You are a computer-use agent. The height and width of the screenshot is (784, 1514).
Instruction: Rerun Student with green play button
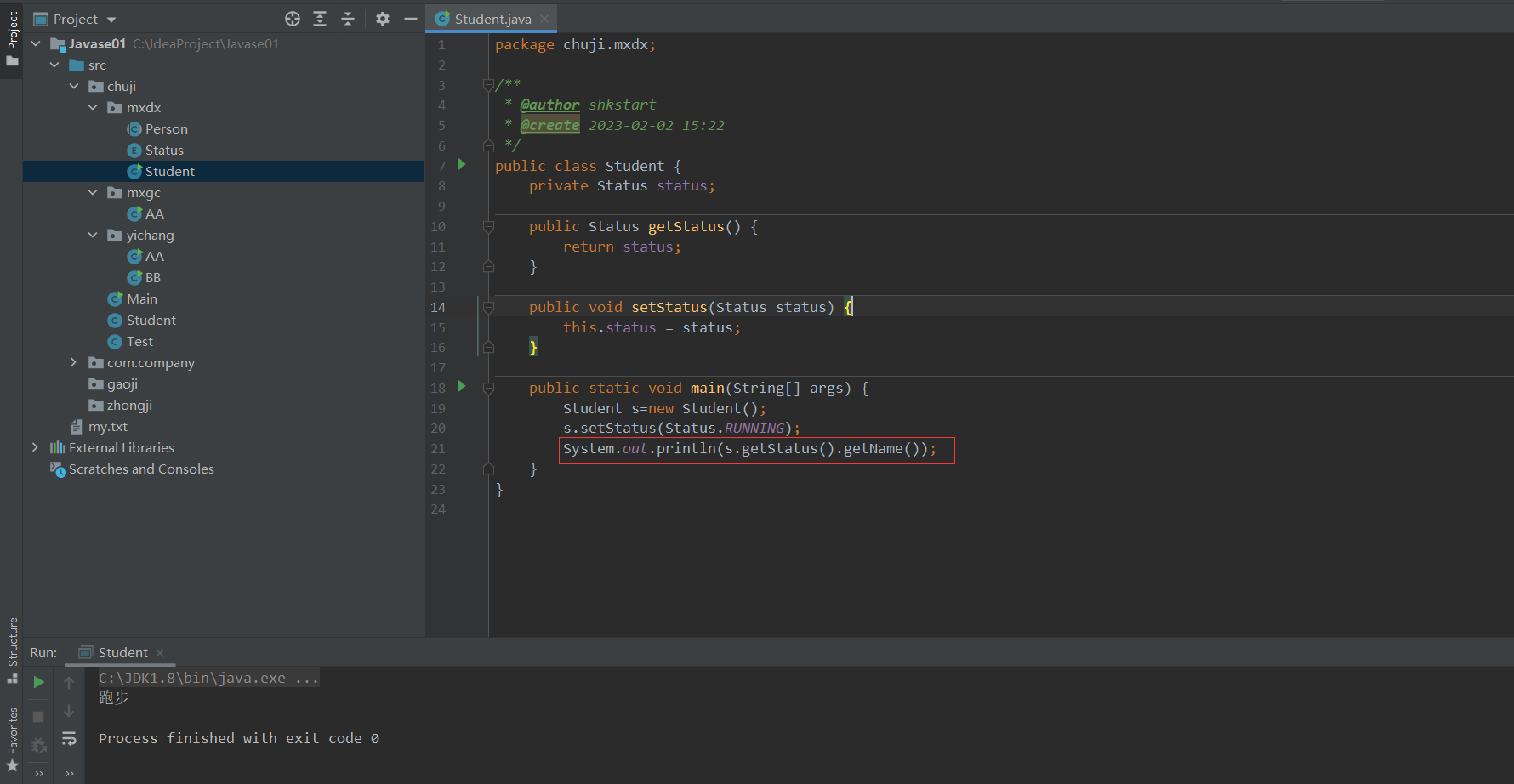pyautogui.click(x=38, y=682)
